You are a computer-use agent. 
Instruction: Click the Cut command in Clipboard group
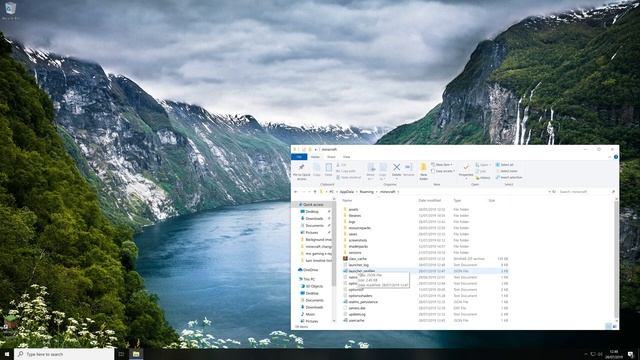(341, 165)
